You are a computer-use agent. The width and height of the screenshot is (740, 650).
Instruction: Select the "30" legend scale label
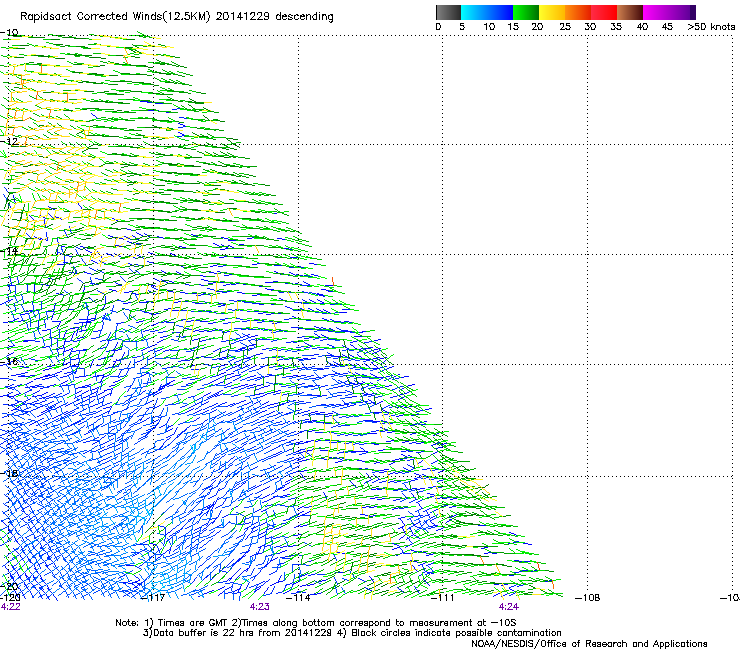click(x=590, y=27)
